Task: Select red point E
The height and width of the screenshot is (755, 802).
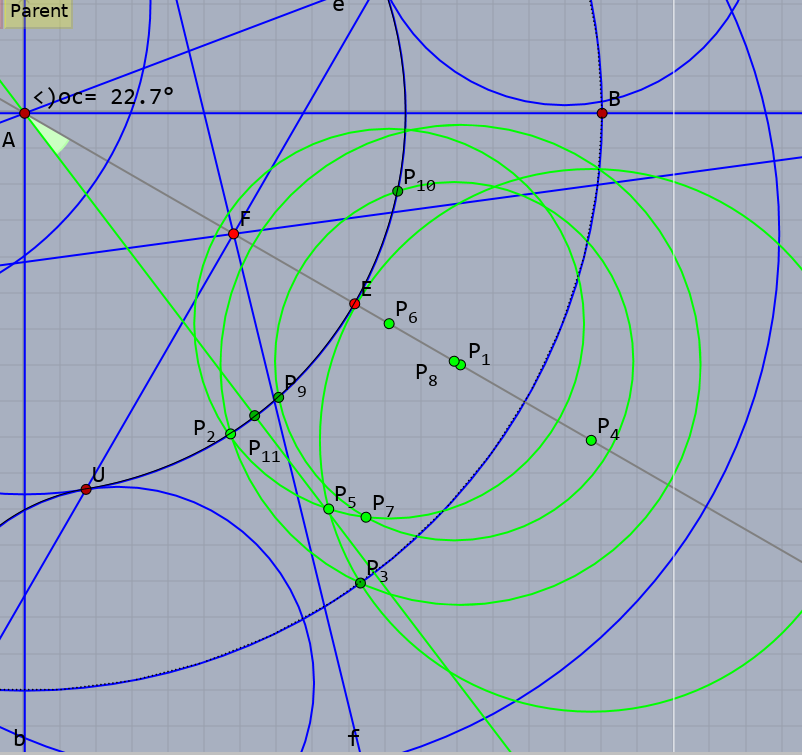Action: [x=354, y=304]
